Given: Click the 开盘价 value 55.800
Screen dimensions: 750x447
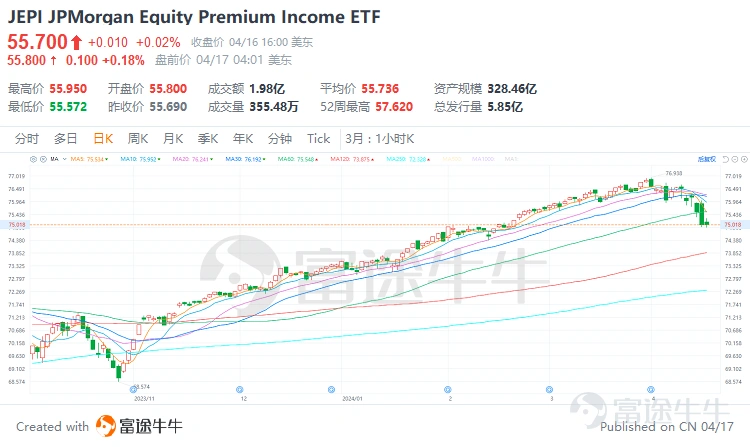Looking at the screenshot, I should click(x=168, y=89).
